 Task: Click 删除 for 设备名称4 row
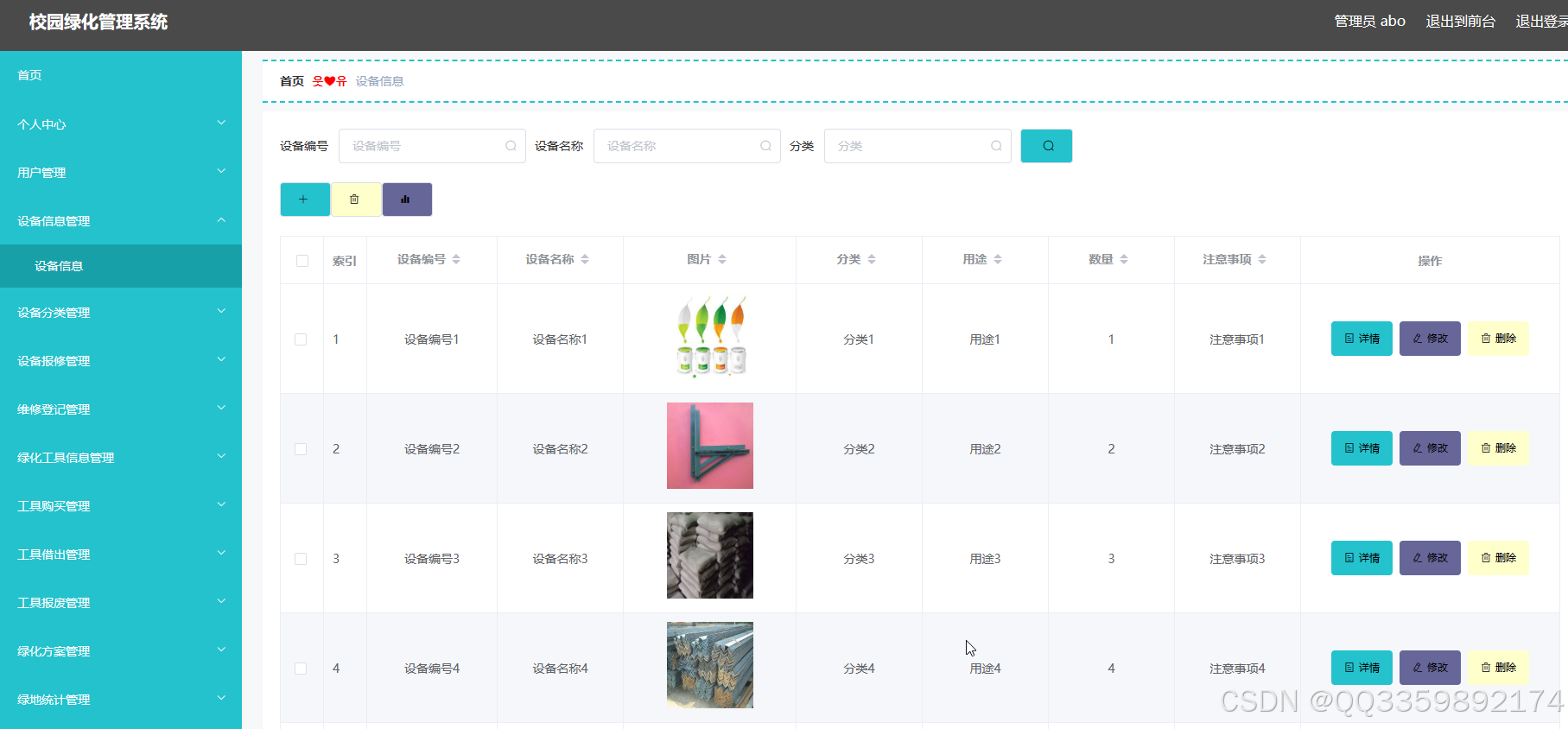[x=1498, y=668]
